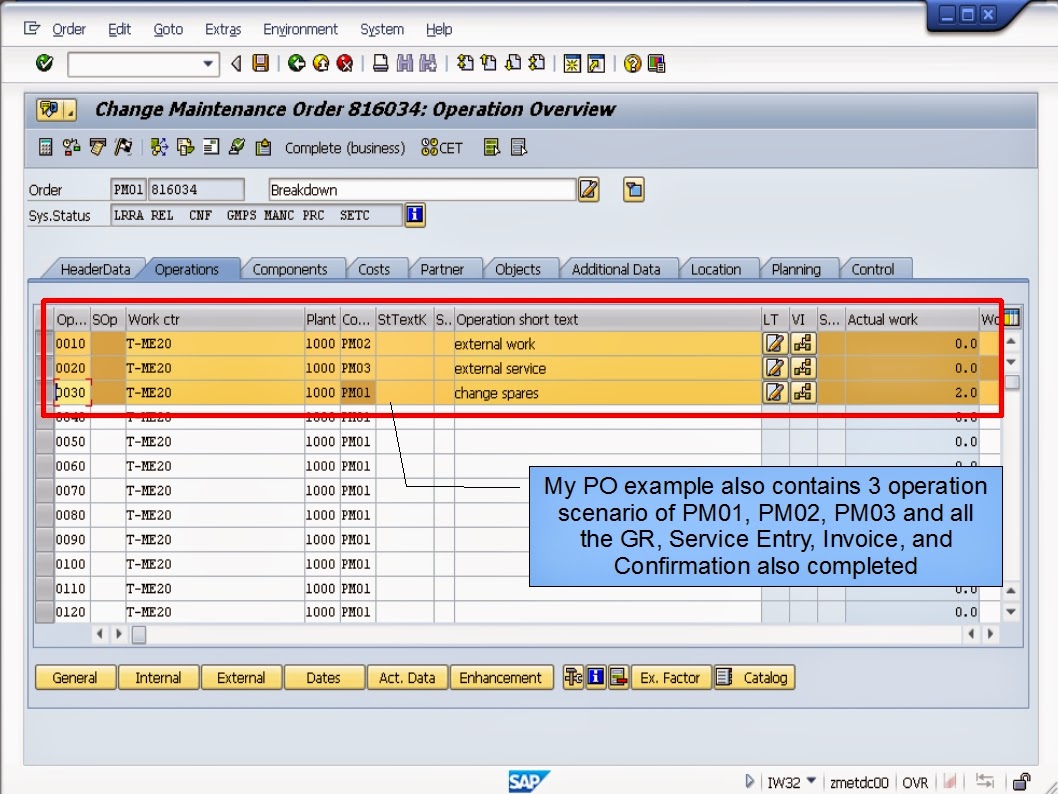The height and width of the screenshot is (794, 1058).
Task: Click the clipboard icon before Complete (business)
Action: [x=263, y=147]
